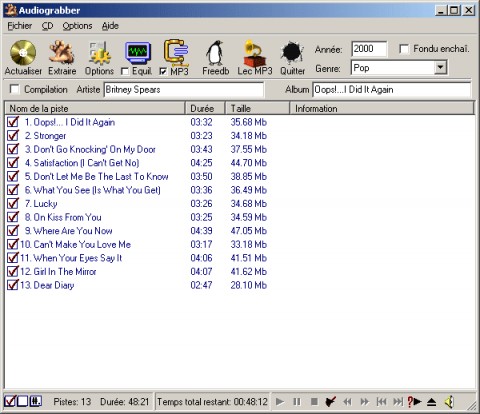Click the play-checked-tracks checkmark icon
The width and height of the screenshot is (480, 414).
(330, 402)
